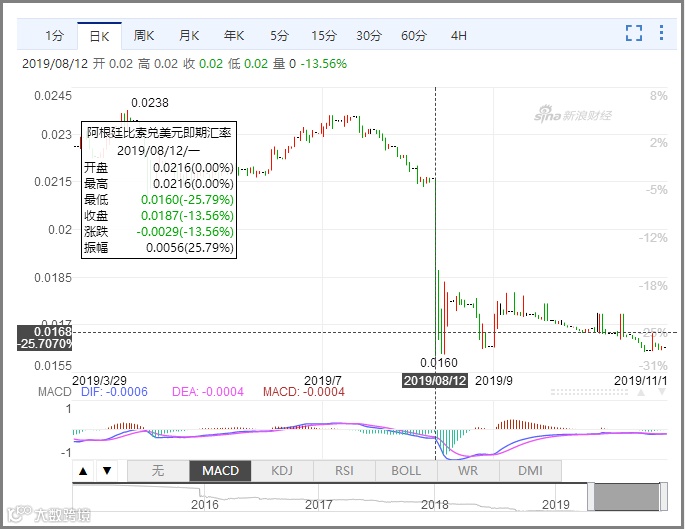This screenshot has width=685, height=529.
Task: Click 2016 on the overview timeline
Action: point(204,505)
